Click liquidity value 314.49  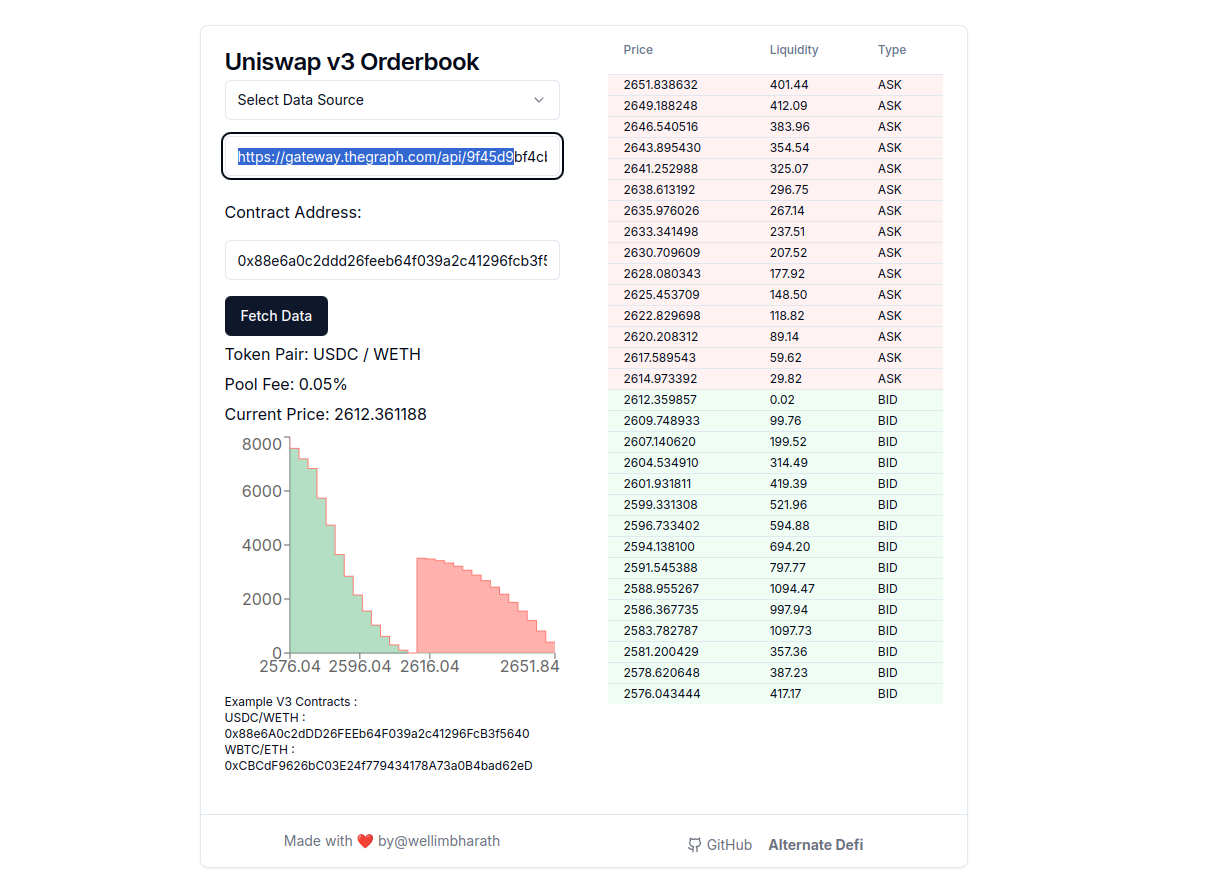pyautogui.click(x=788, y=463)
